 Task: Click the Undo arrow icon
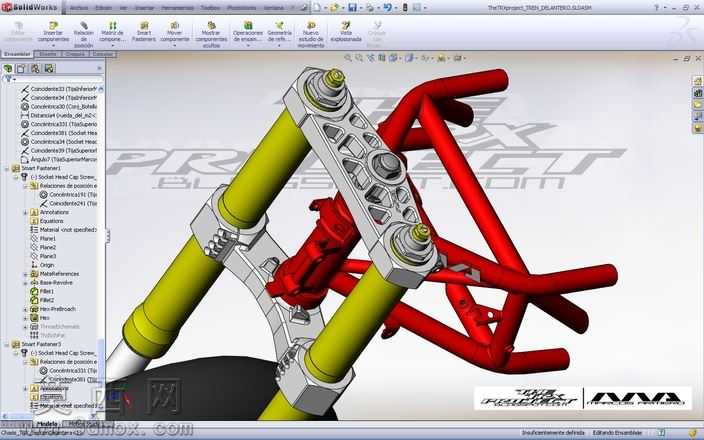pos(387,7)
